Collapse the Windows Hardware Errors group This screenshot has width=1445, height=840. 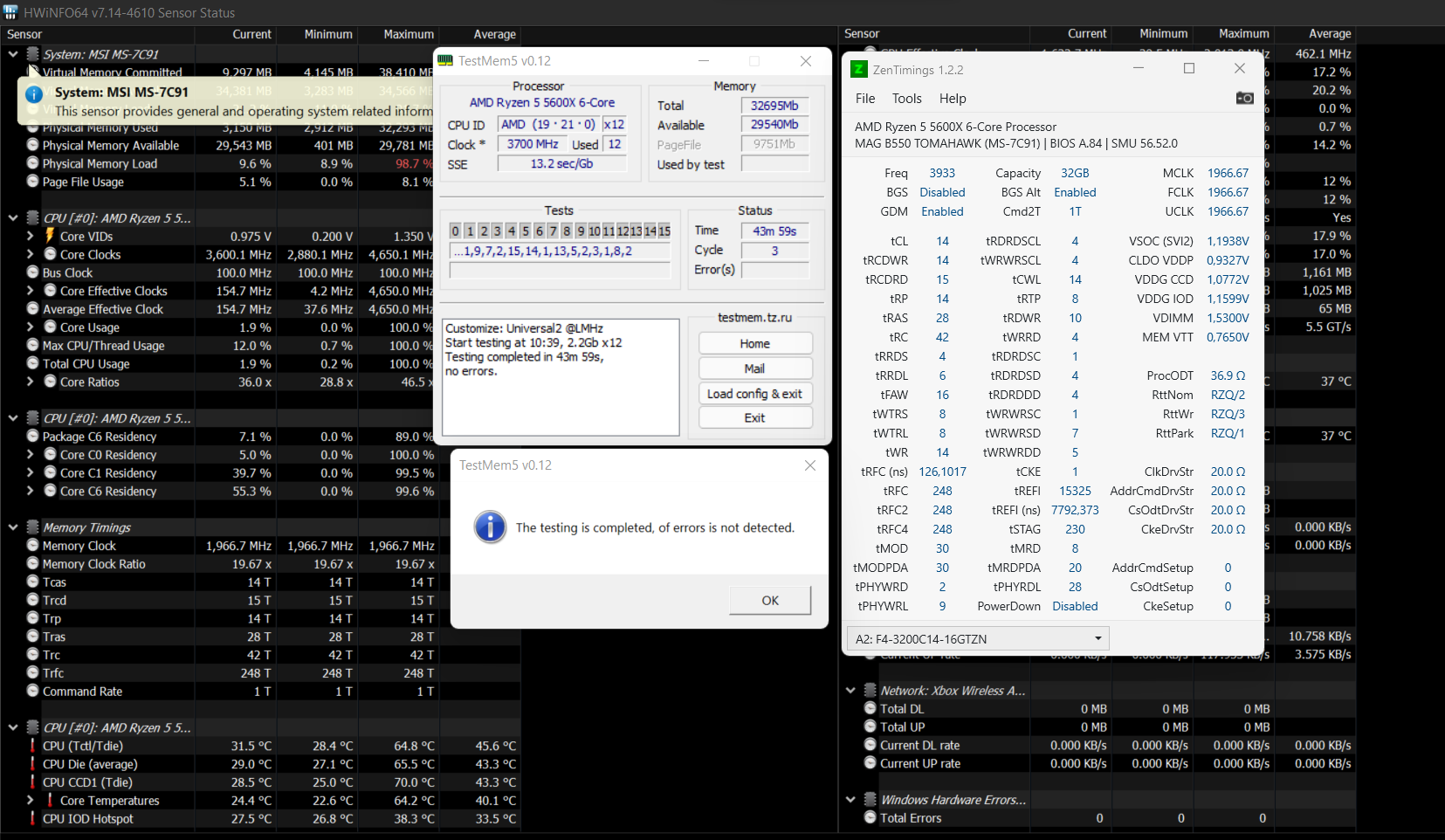(850, 799)
